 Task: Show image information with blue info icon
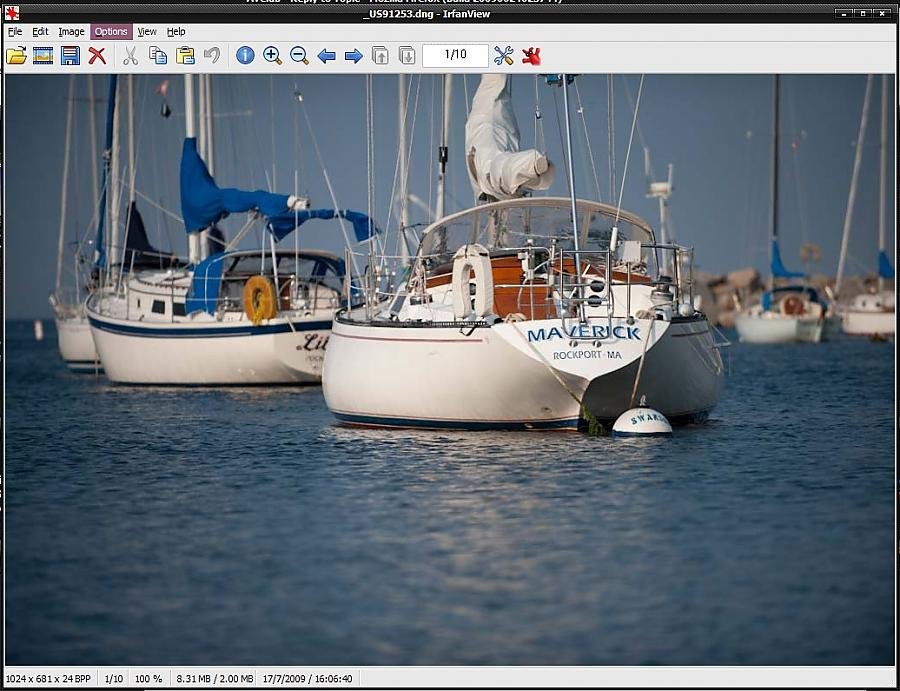[245, 56]
